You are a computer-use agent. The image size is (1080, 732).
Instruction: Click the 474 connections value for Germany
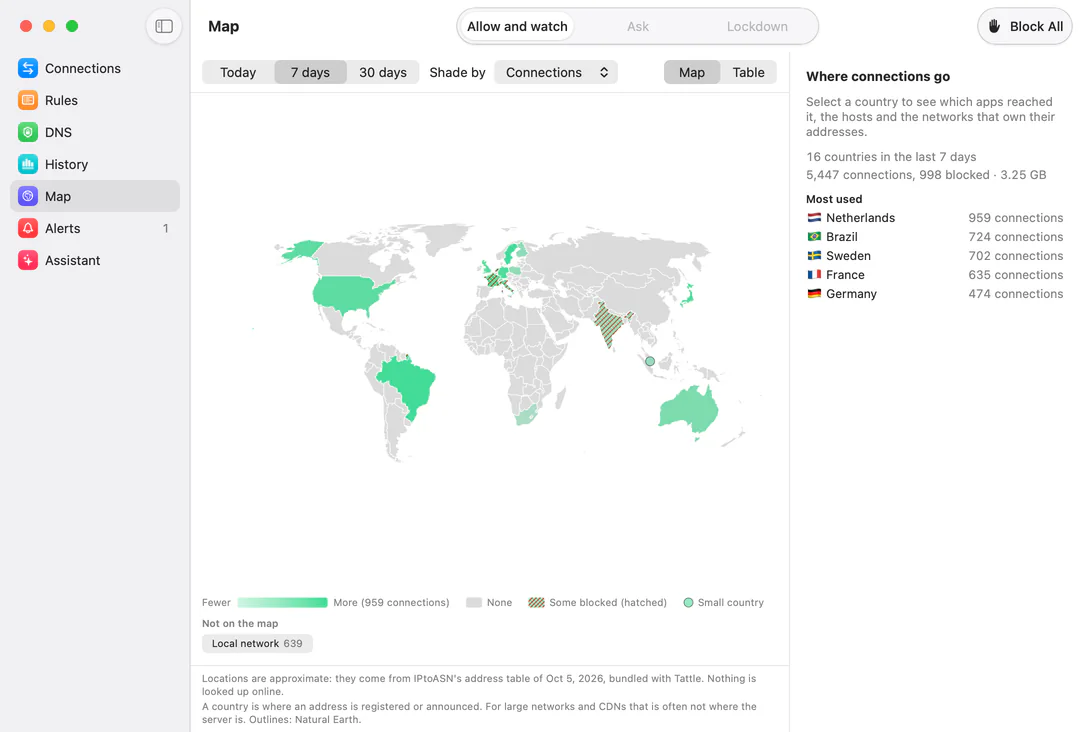1015,293
